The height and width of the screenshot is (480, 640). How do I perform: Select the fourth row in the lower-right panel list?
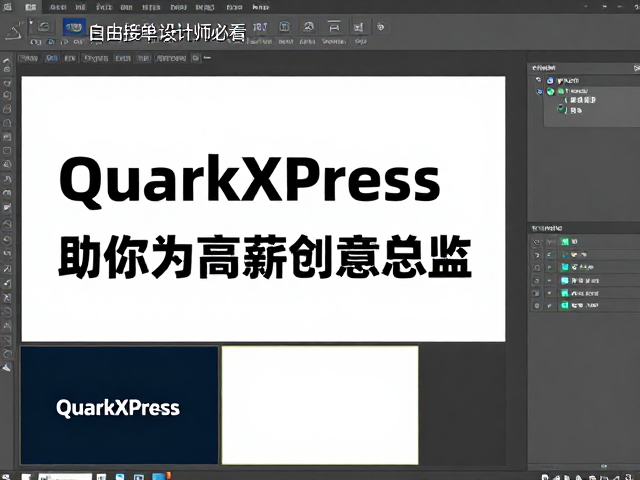coord(585,280)
